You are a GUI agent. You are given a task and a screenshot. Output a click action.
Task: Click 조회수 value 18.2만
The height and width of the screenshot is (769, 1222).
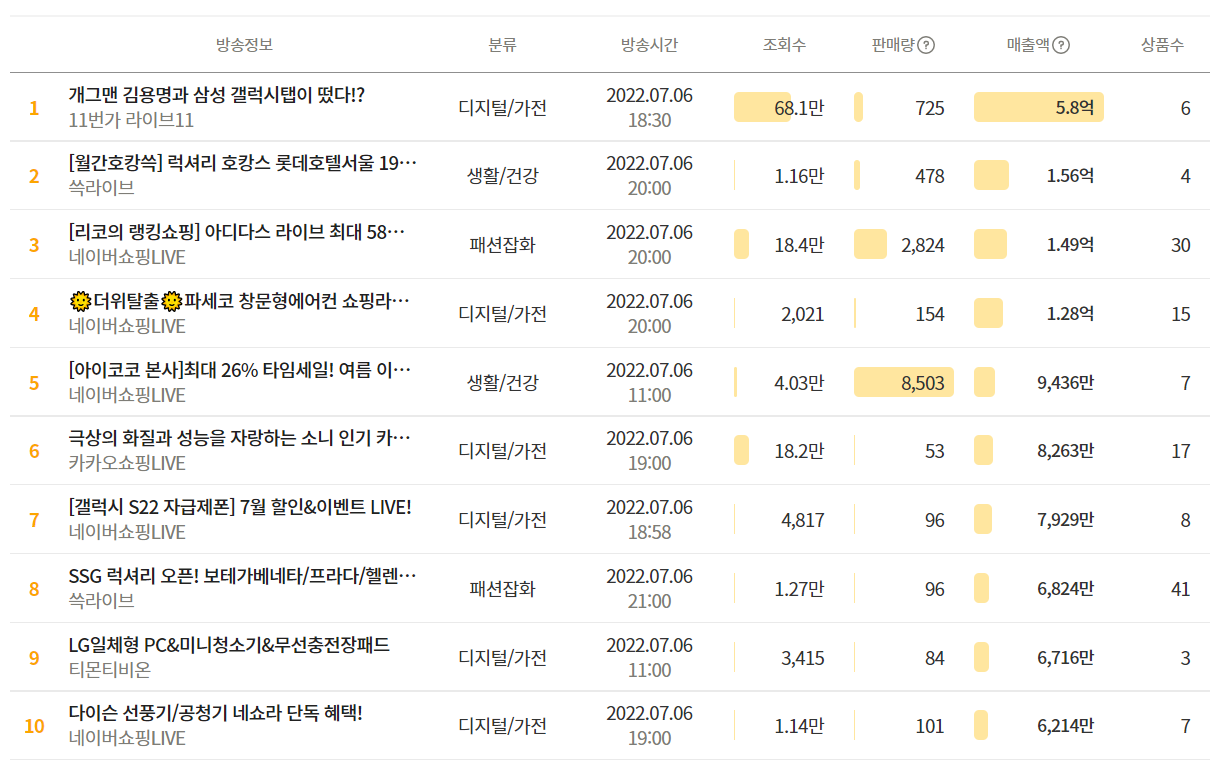799,451
